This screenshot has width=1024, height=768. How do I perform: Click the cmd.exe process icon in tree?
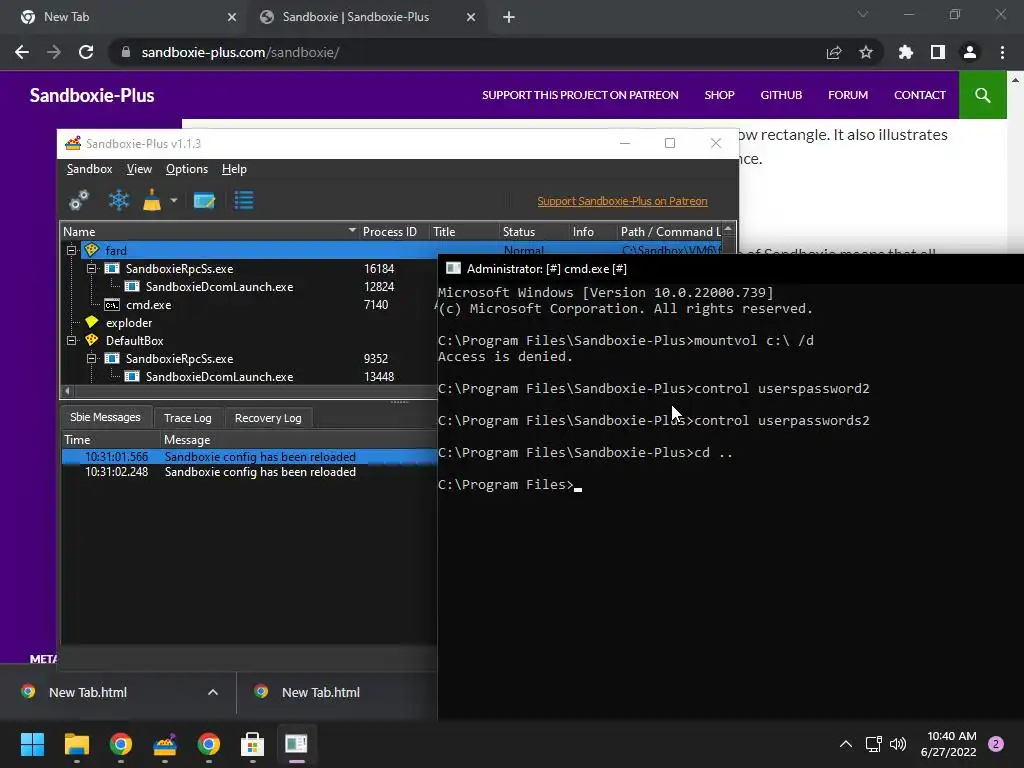[112, 305]
